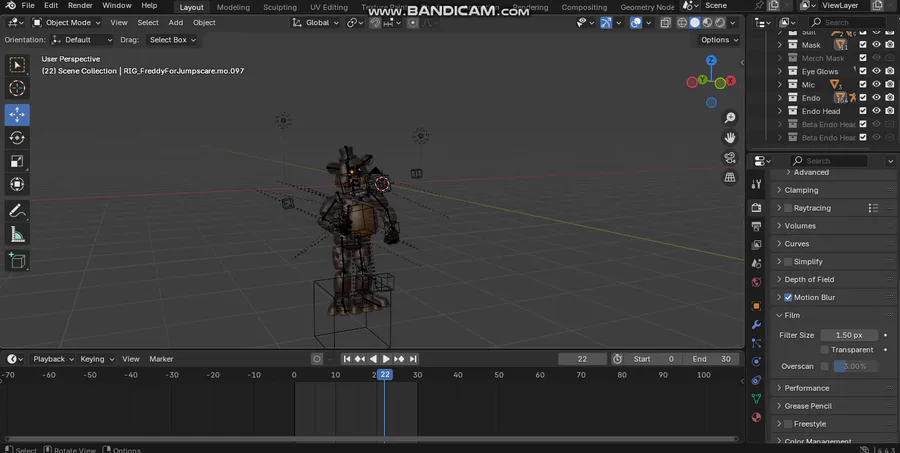Switch orthographic/perspective grid icon
The width and height of the screenshot is (900, 453).
(730, 177)
